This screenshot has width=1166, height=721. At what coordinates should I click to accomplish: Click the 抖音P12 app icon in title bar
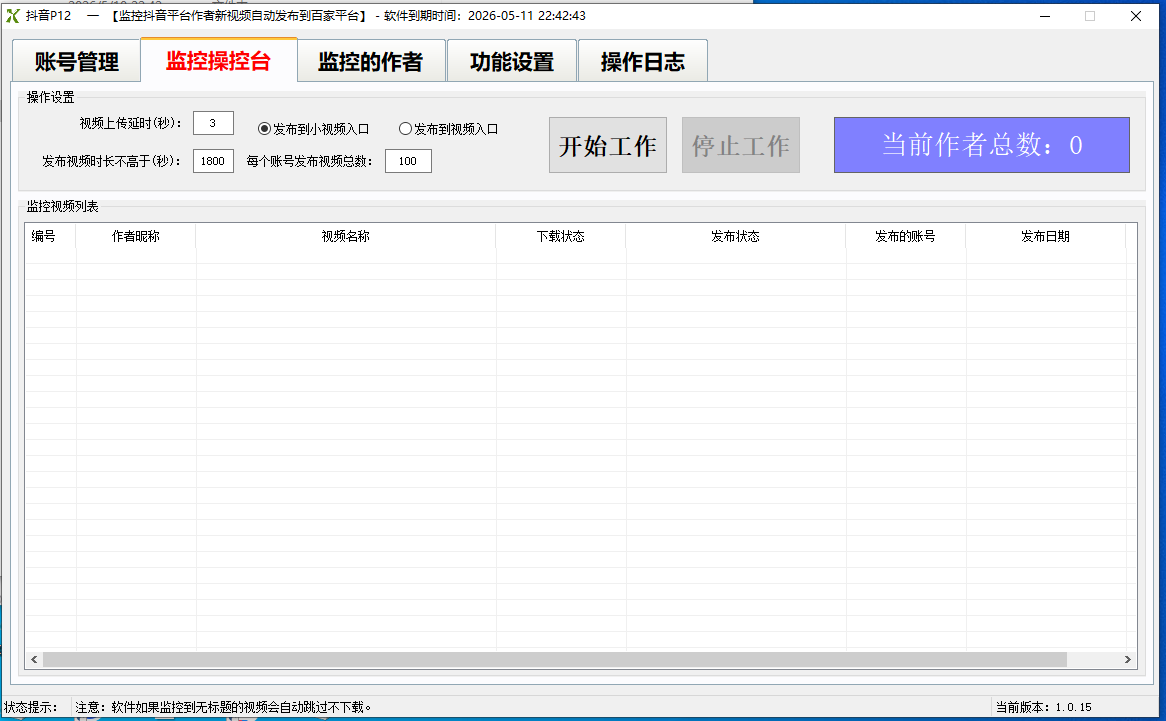pos(13,16)
